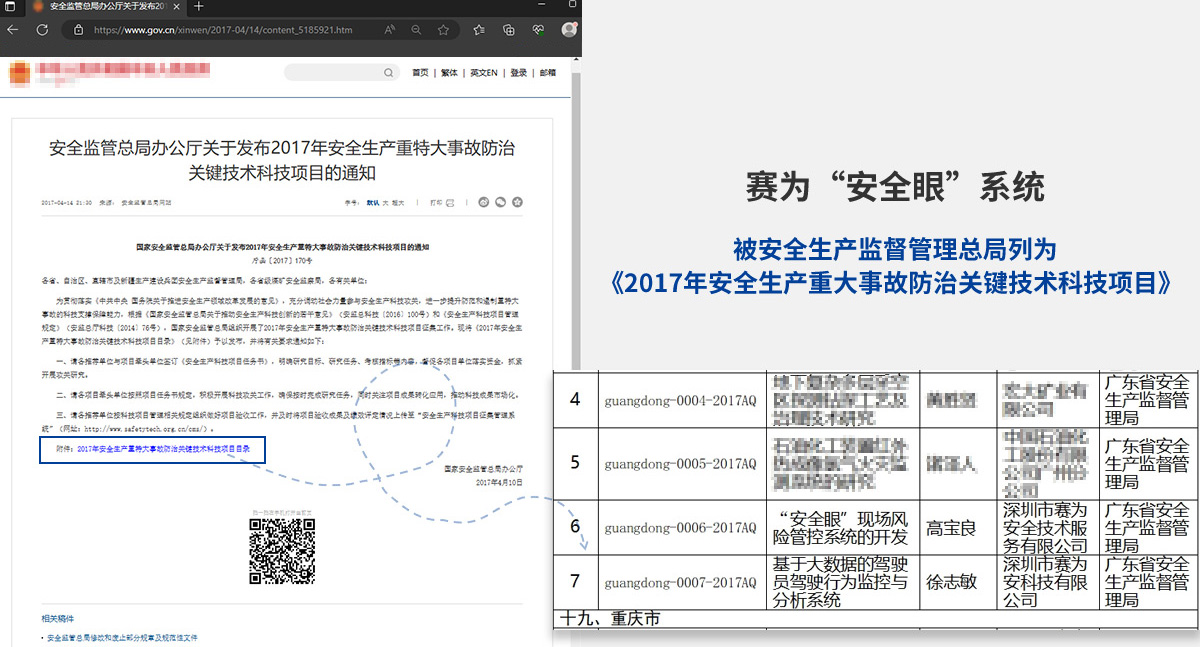This screenshot has width=1200, height=647.
Task: Click the search magnifier icon on site
Action: click(388, 72)
